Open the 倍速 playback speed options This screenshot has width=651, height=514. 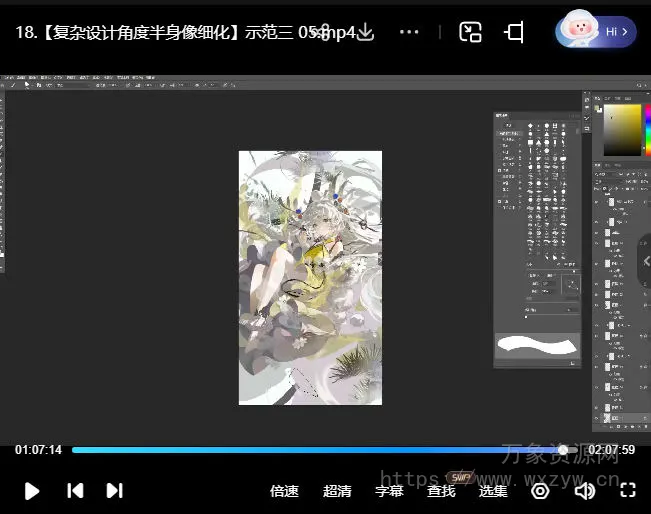click(x=284, y=491)
